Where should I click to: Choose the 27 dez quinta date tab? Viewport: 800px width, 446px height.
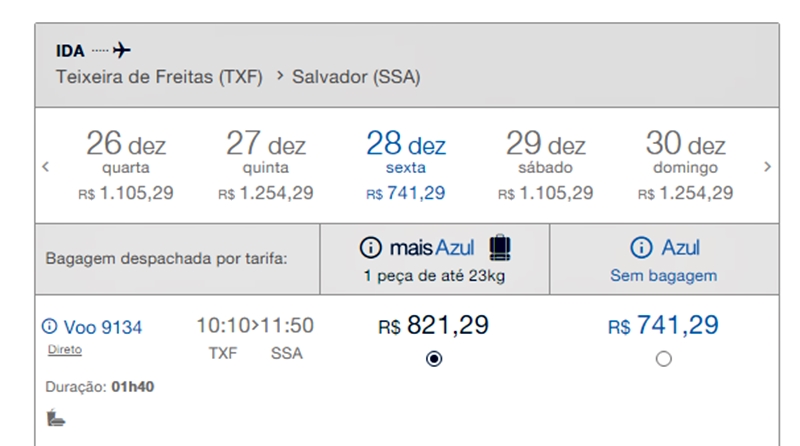click(x=266, y=165)
